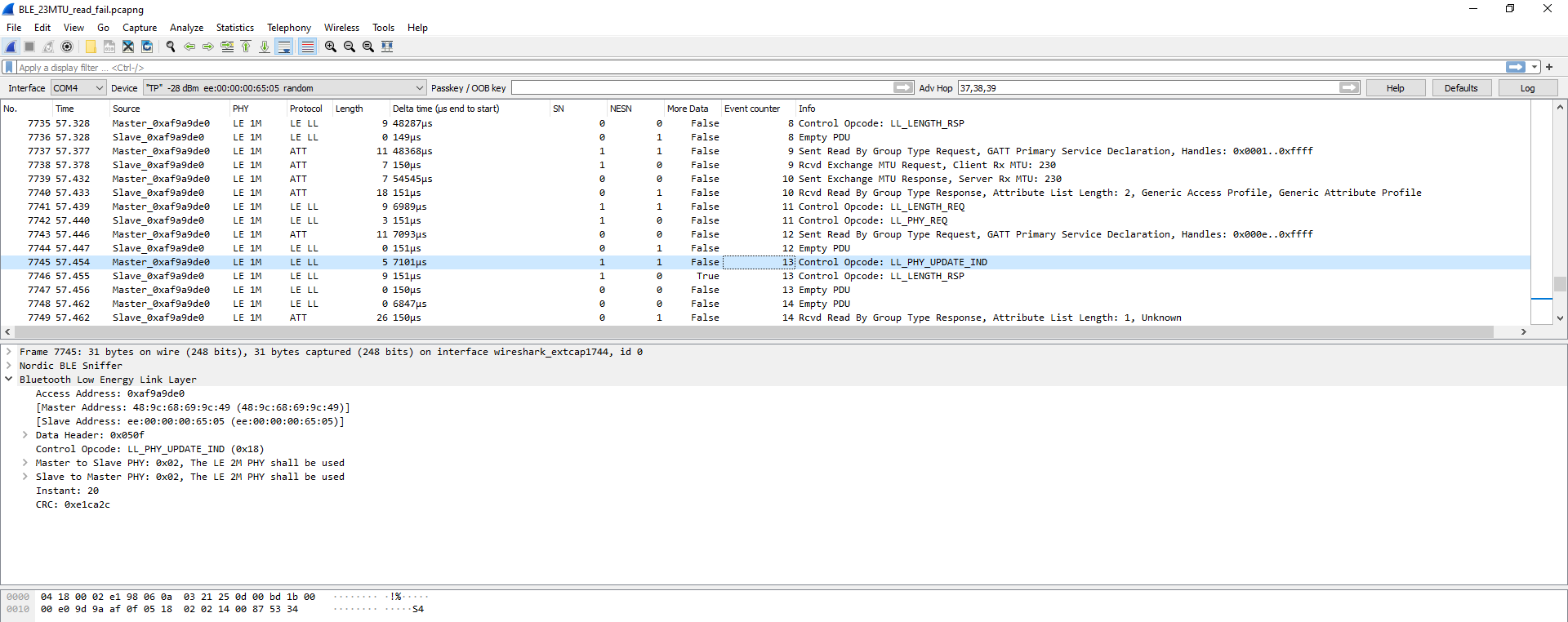Click the hex dump row 0010
Image resolution: width=1568 pixels, height=622 pixels.
[215, 609]
